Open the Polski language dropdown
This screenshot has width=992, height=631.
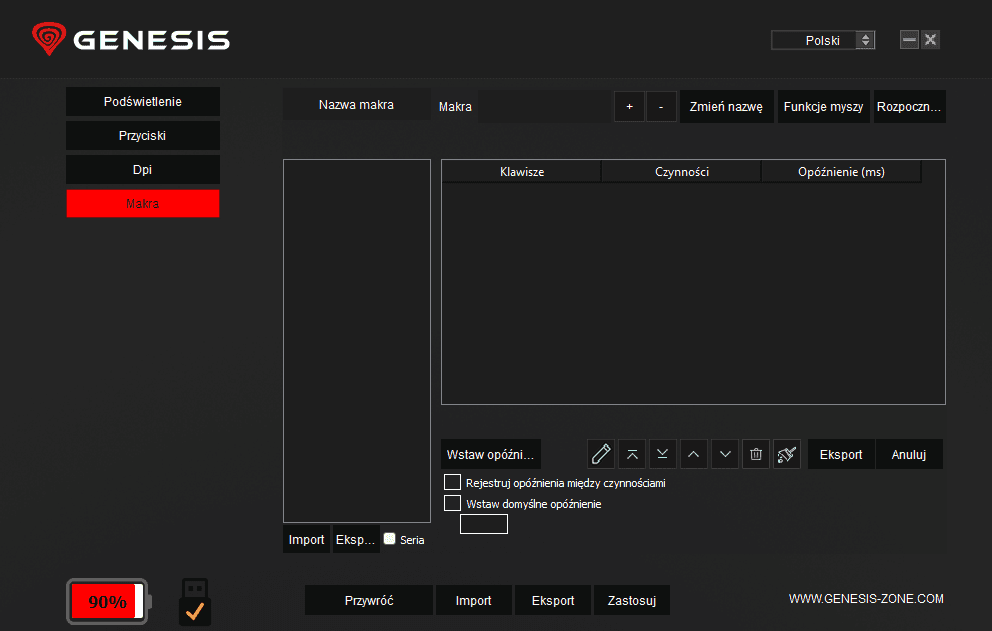(822, 41)
